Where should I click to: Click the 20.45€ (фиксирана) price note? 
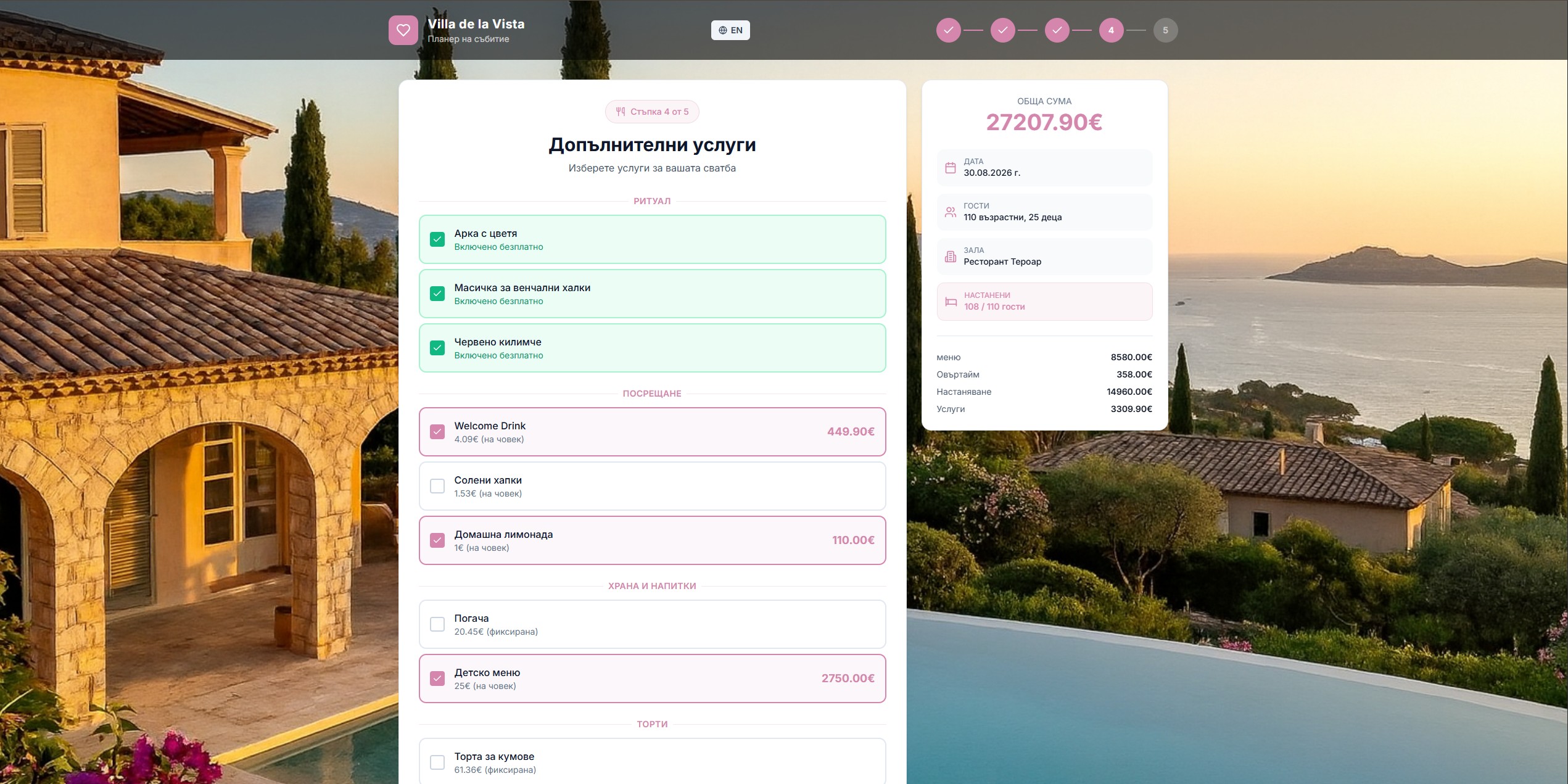point(496,632)
